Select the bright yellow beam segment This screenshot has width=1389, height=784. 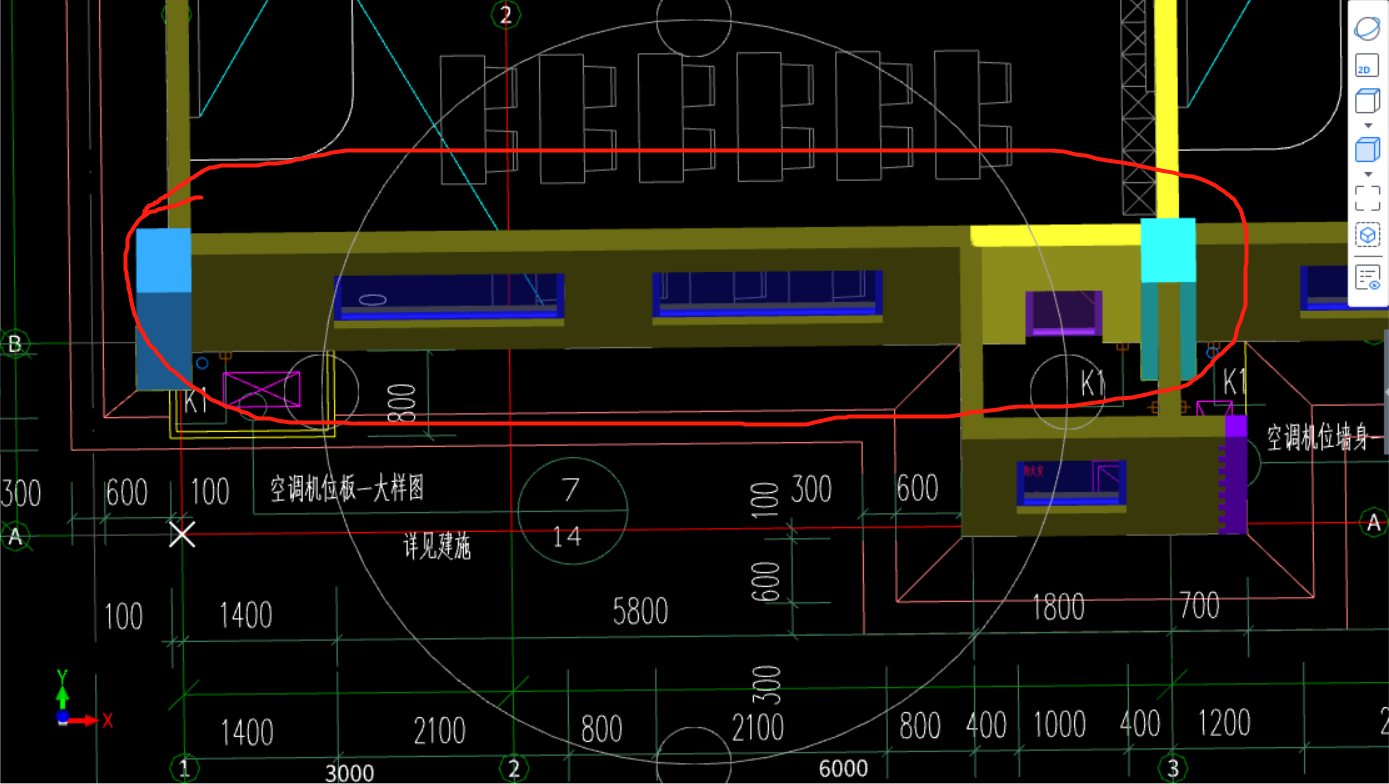[x=1056, y=236]
